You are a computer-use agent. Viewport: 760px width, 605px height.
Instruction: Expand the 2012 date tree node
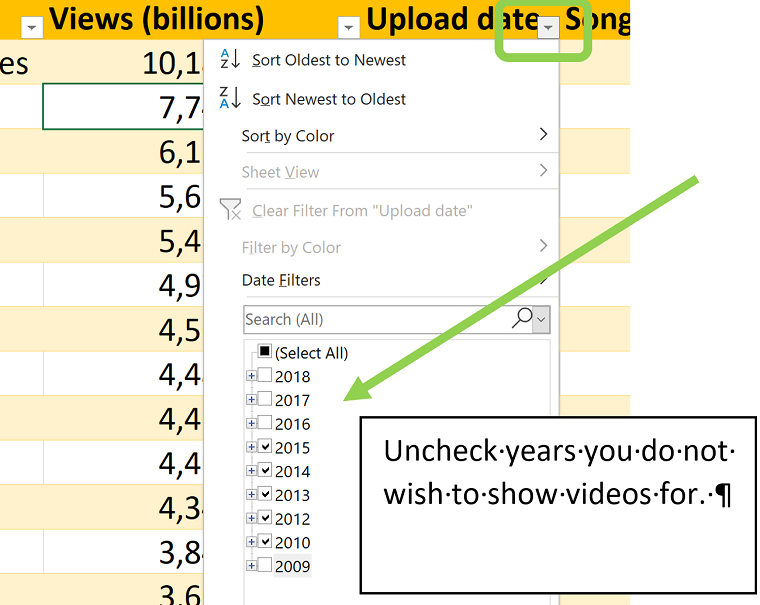click(x=251, y=518)
